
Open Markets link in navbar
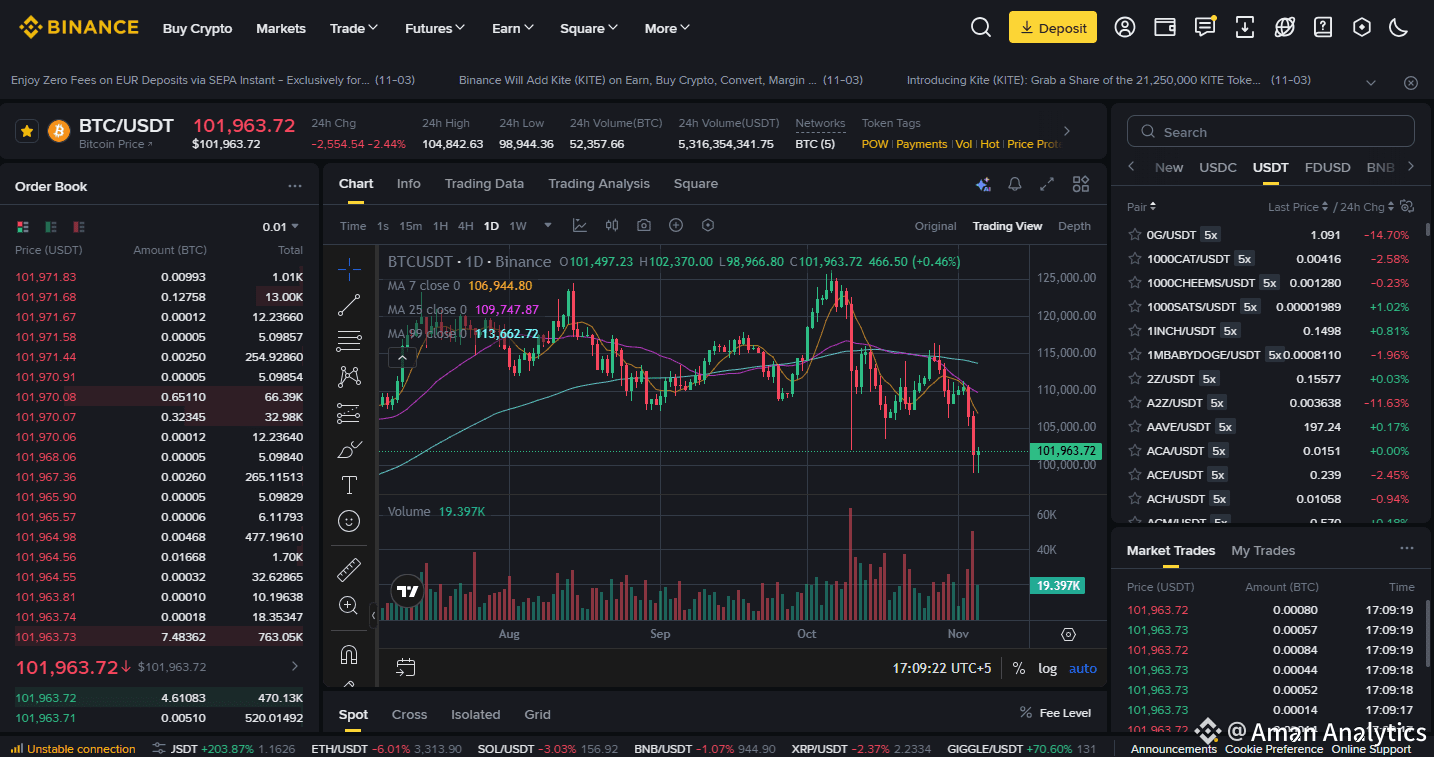click(x=281, y=28)
